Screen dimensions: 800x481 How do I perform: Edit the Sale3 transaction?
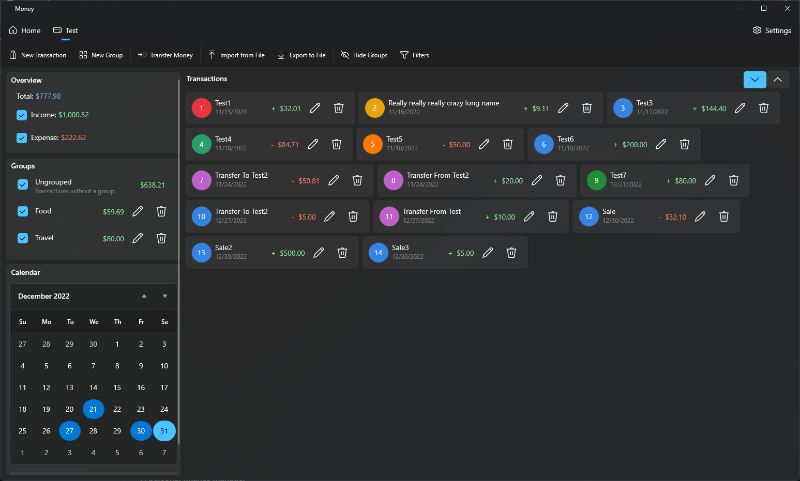tap(488, 253)
